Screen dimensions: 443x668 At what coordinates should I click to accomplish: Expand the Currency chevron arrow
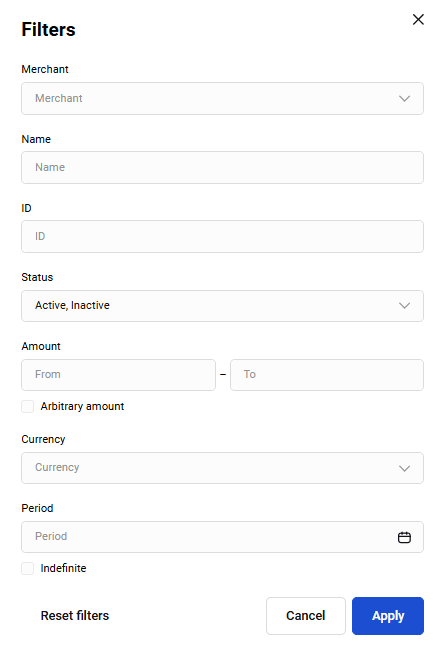(x=404, y=468)
